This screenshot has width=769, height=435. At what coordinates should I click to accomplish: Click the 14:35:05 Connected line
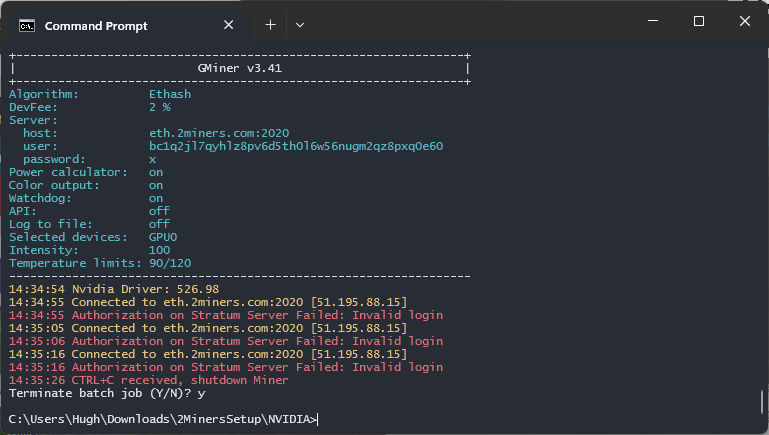click(208, 328)
